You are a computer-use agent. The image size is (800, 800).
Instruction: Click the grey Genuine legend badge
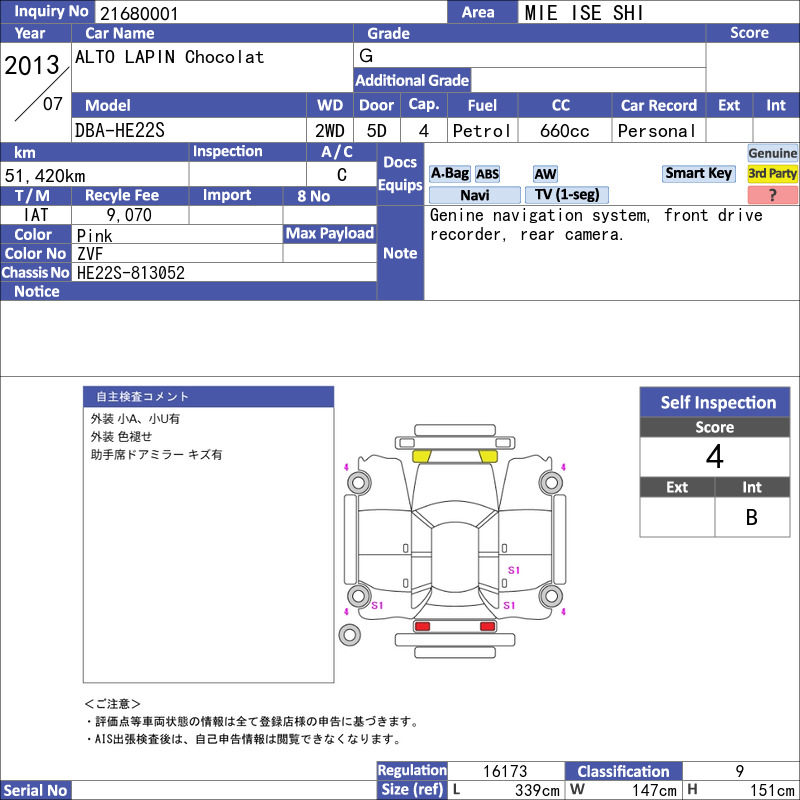772,153
